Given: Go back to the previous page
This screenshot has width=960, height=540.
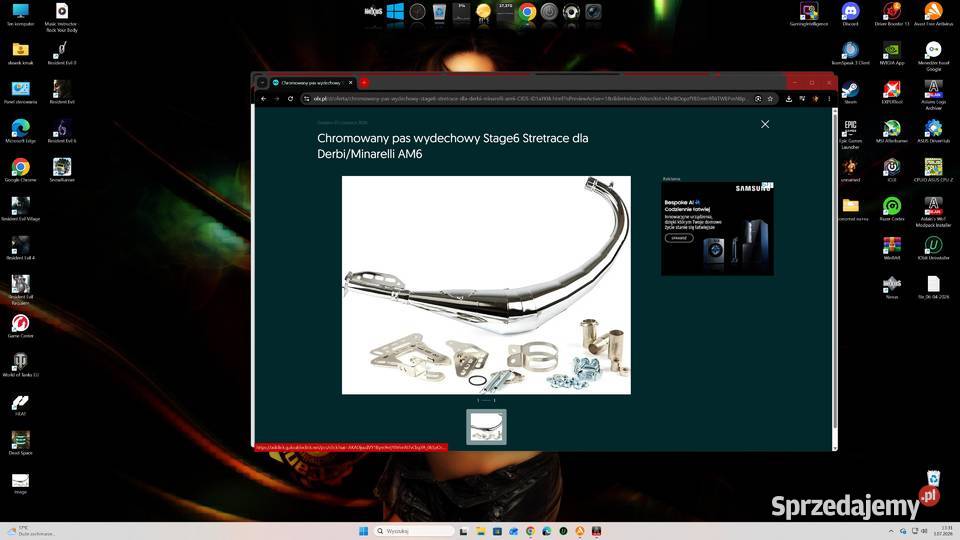Looking at the screenshot, I should point(264,99).
